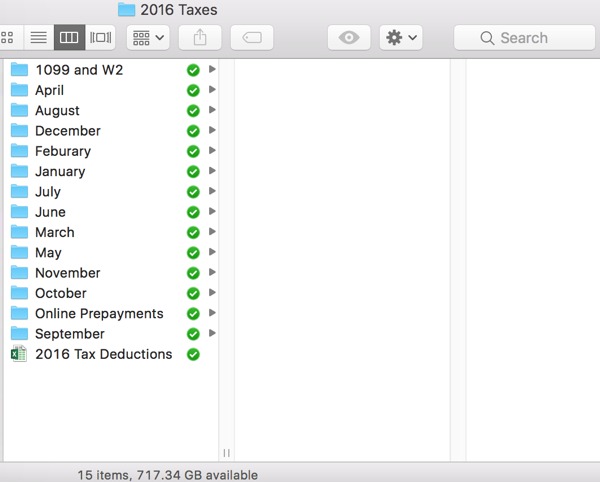Select the August folder icon
Screen dimensions: 600x482
pos(19,110)
